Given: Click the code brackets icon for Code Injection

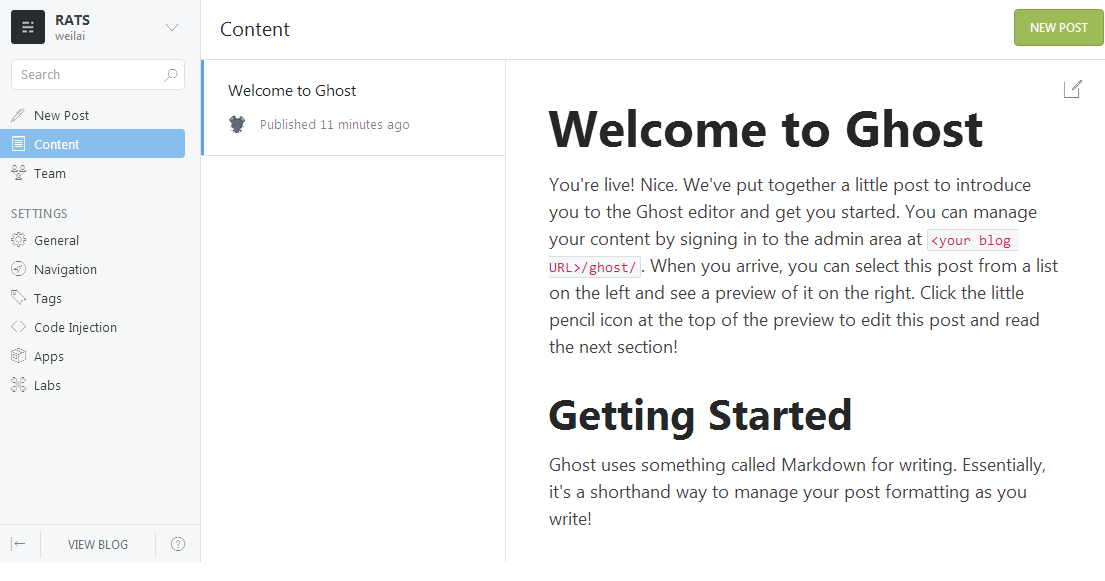Looking at the screenshot, I should coord(19,326).
